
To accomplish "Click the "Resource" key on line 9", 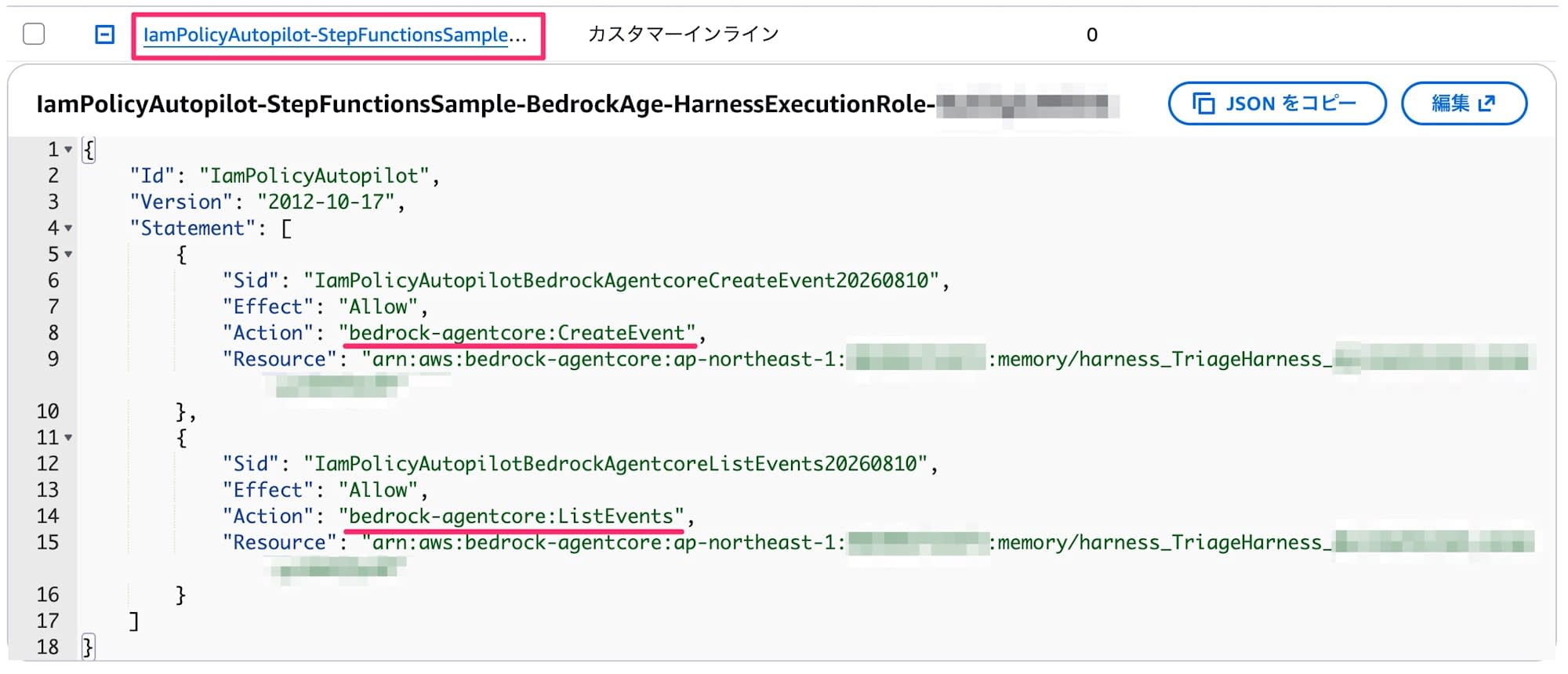I will (280, 359).
